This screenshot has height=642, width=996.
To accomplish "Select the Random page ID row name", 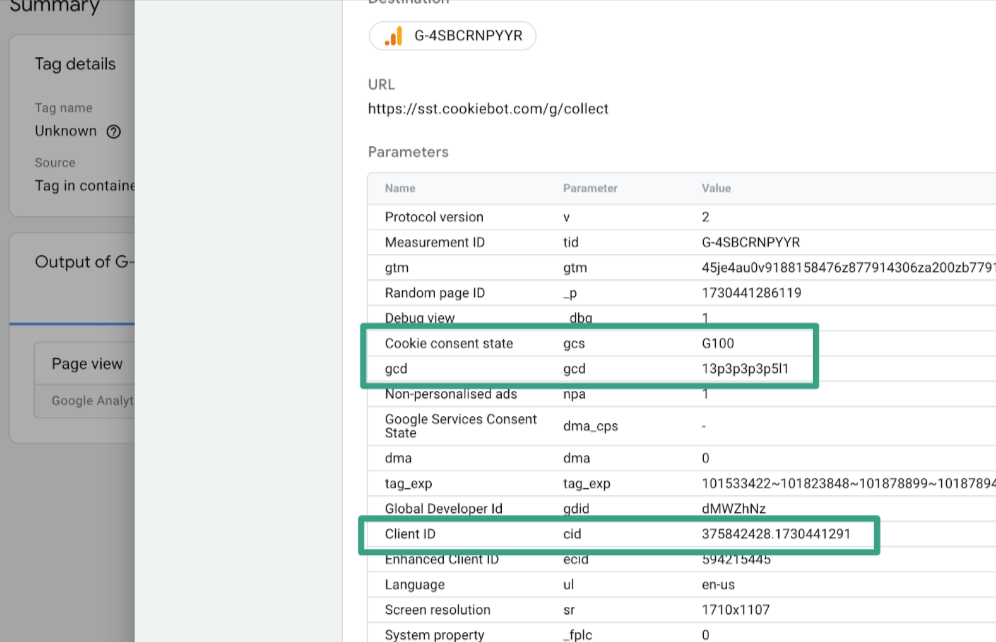I will point(434,293).
